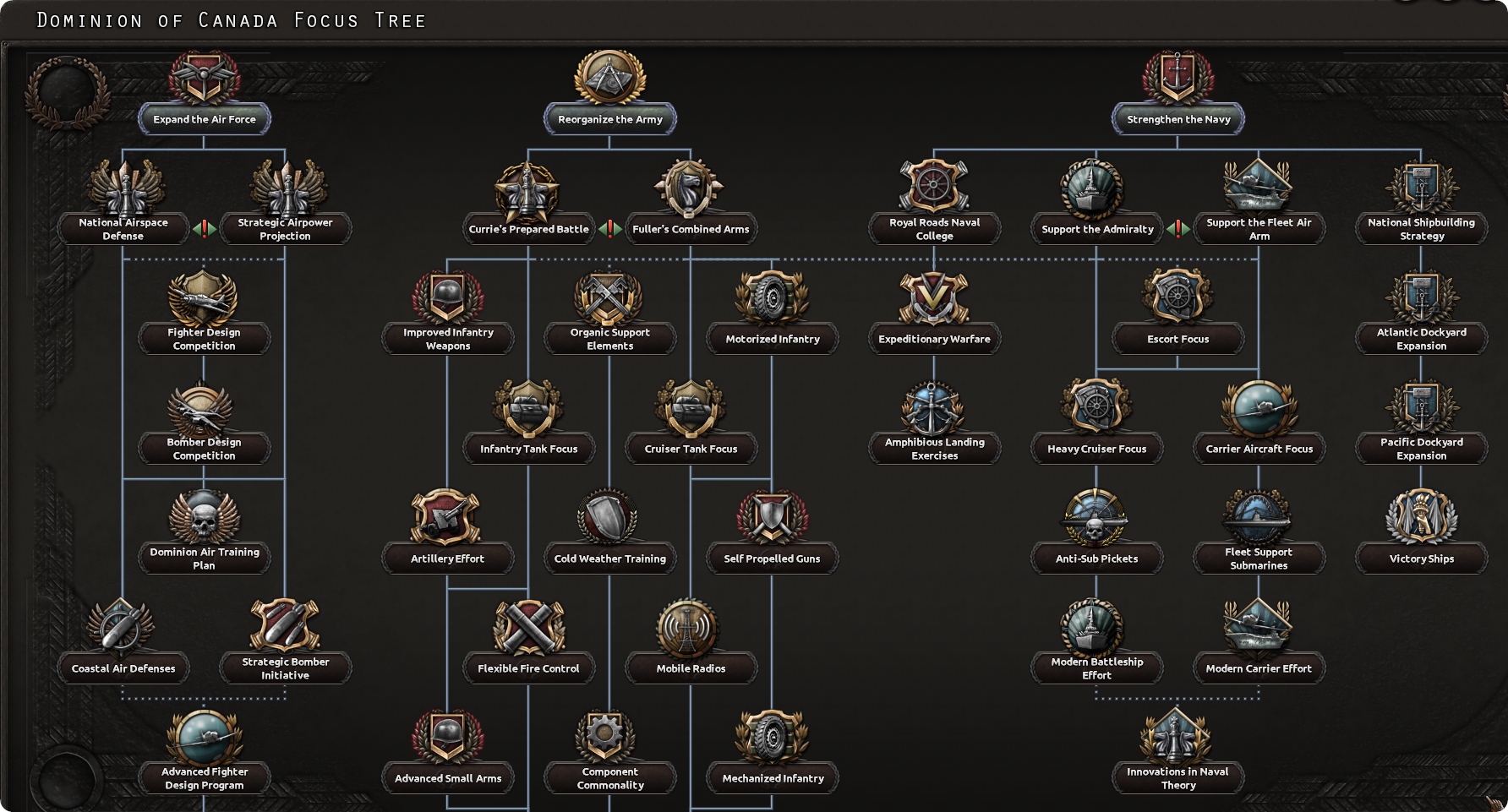Choose the Carrier Aircraft Focus plane icon
The width and height of the screenshot is (1508, 812).
(x=1259, y=408)
